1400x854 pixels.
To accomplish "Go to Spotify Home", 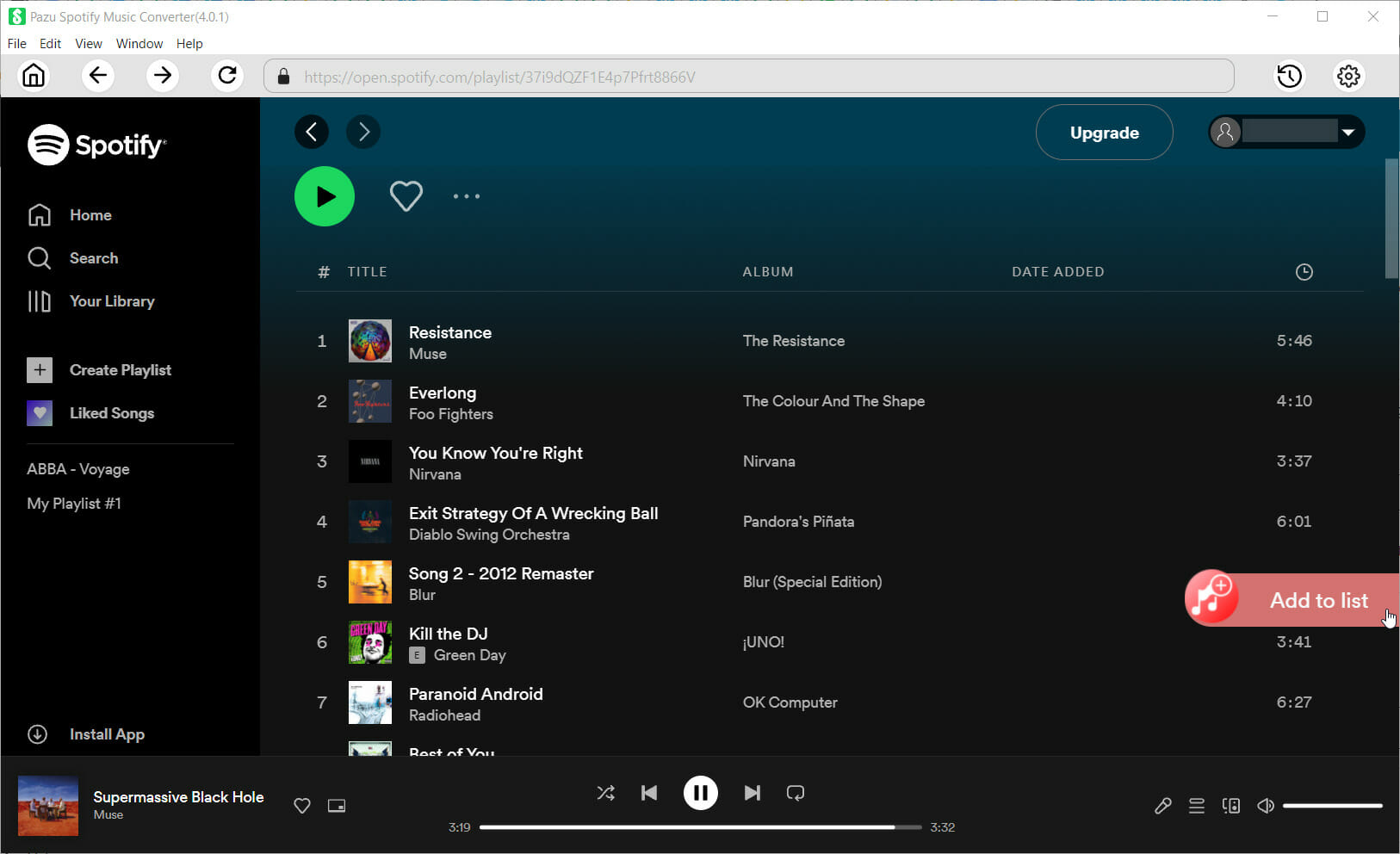I will pos(70,215).
